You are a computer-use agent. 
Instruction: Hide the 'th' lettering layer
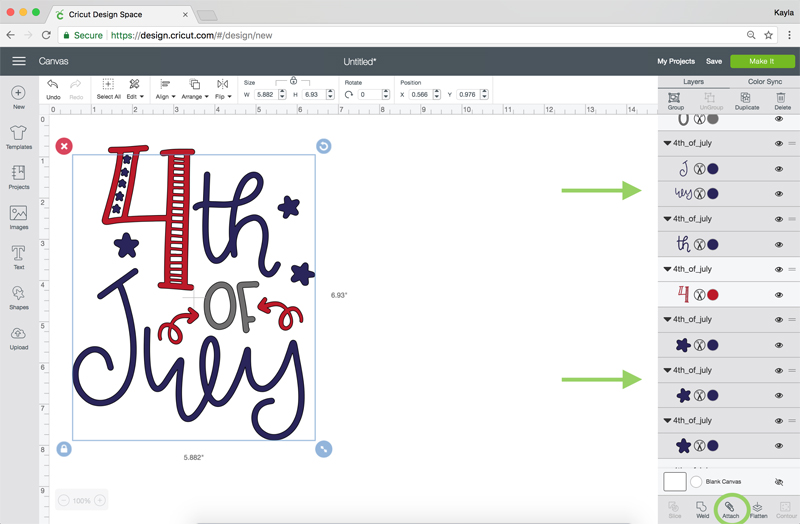coord(779,245)
